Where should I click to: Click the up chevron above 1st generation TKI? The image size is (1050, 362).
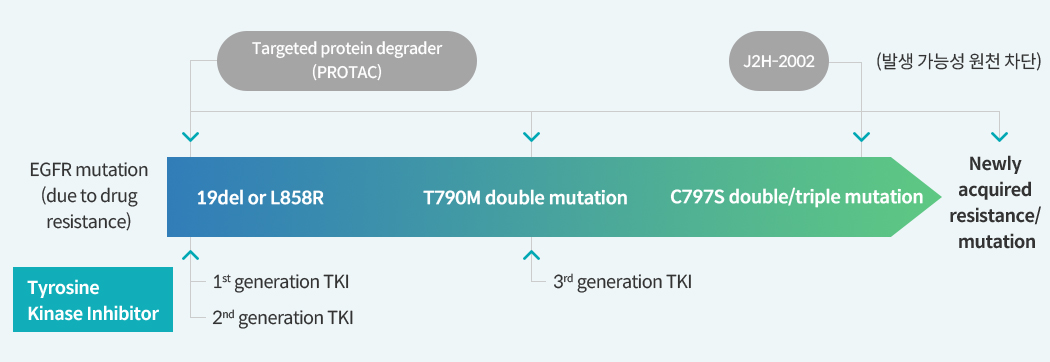tap(191, 254)
